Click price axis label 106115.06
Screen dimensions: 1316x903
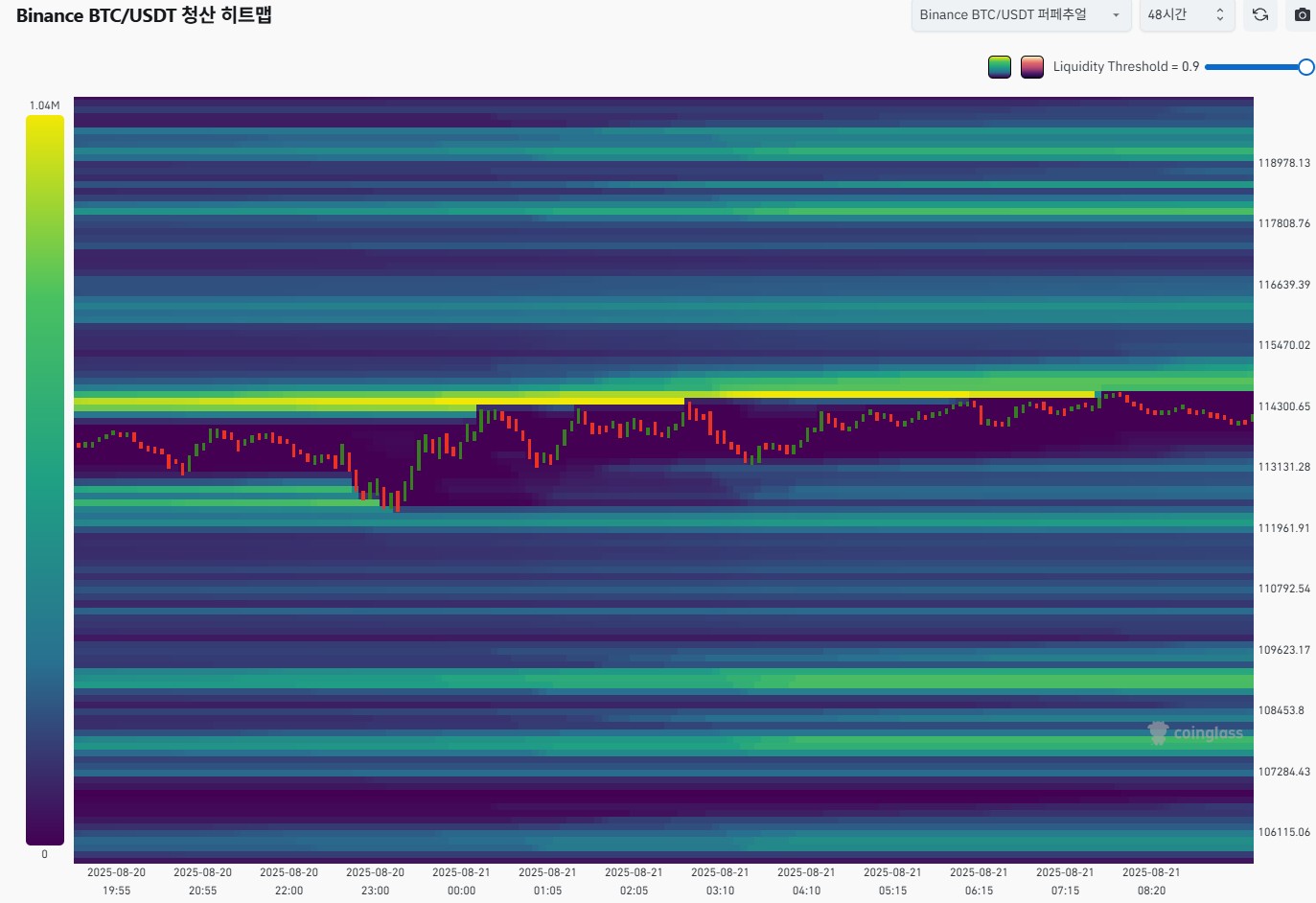pyautogui.click(x=1284, y=832)
